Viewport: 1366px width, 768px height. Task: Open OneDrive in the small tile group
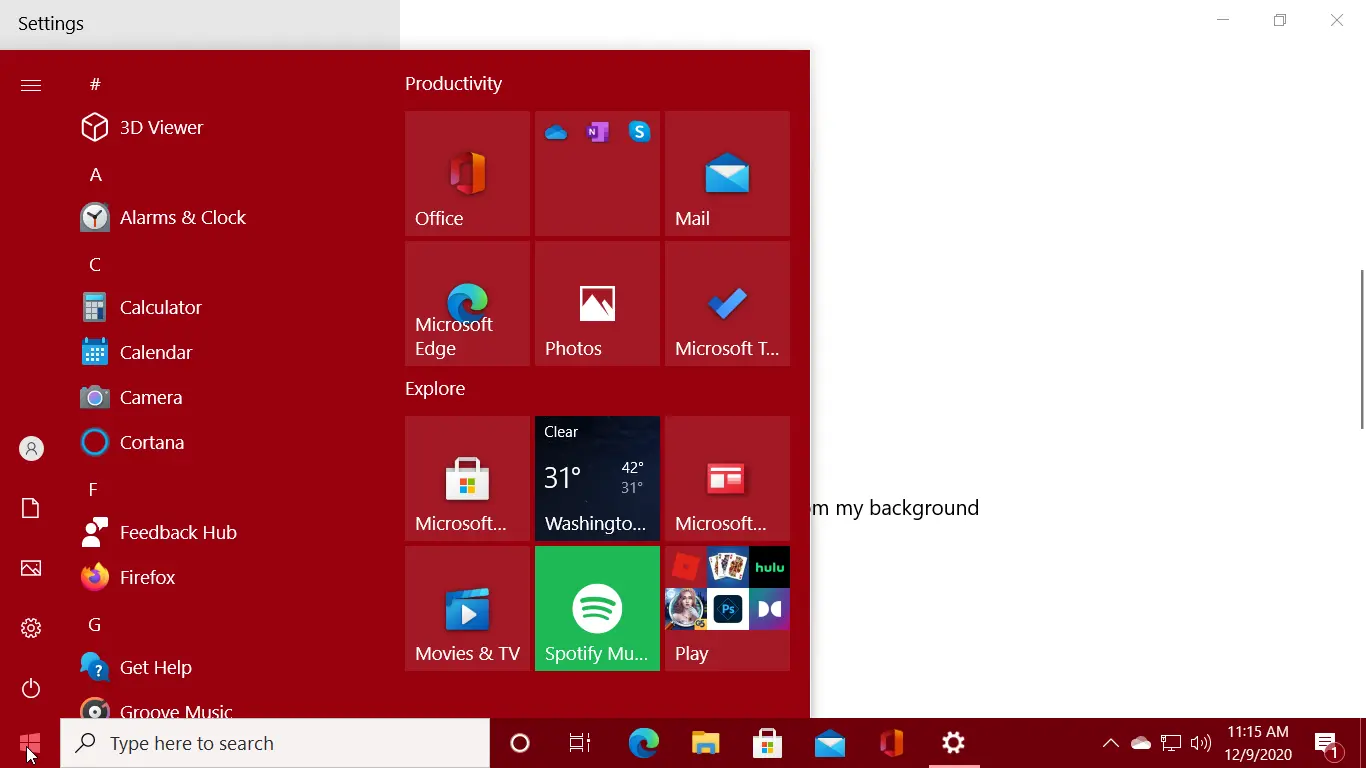(x=556, y=132)
